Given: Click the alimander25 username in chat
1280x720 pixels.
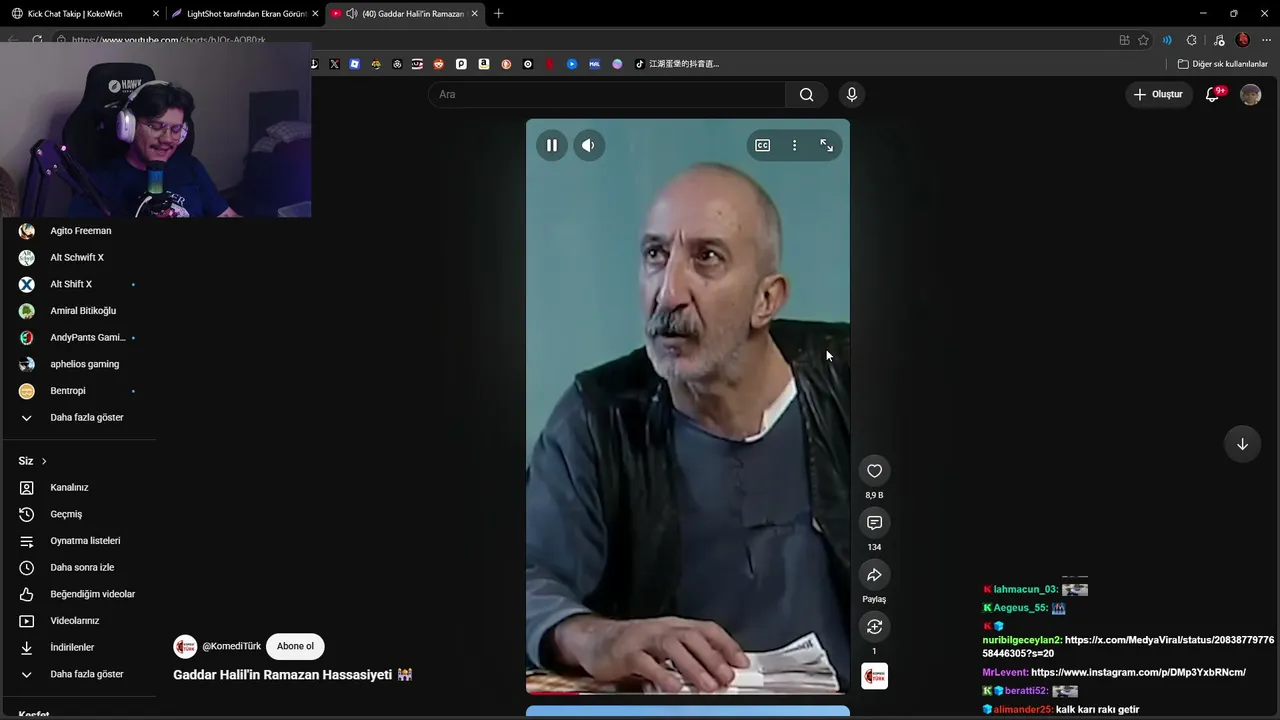Looking at the screenshot, I should (1022, 709).
